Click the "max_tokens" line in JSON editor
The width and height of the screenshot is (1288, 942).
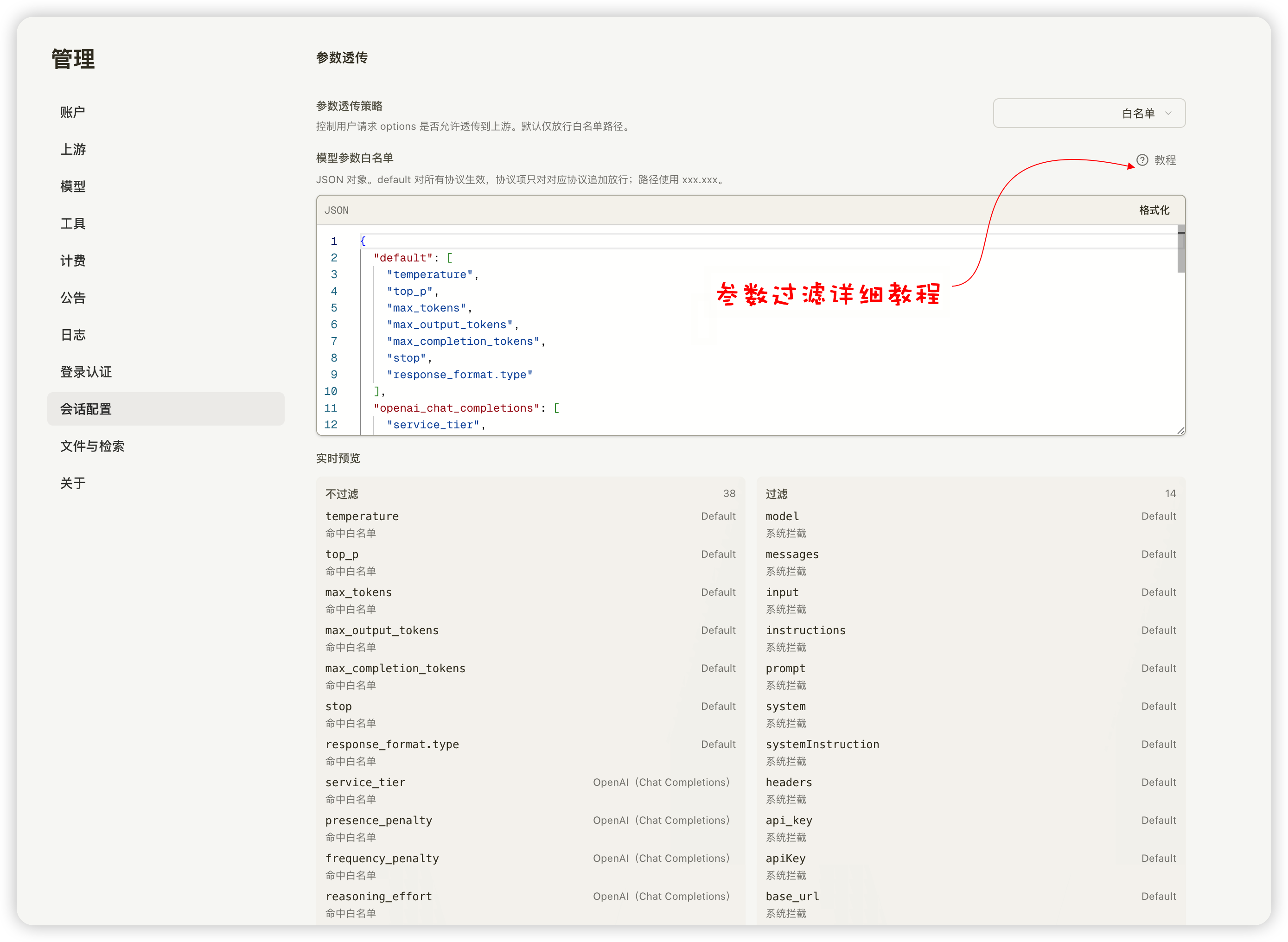click(x=429, y=308)
